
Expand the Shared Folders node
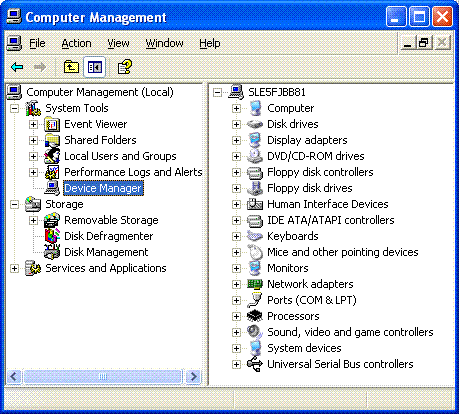(33, 140)
